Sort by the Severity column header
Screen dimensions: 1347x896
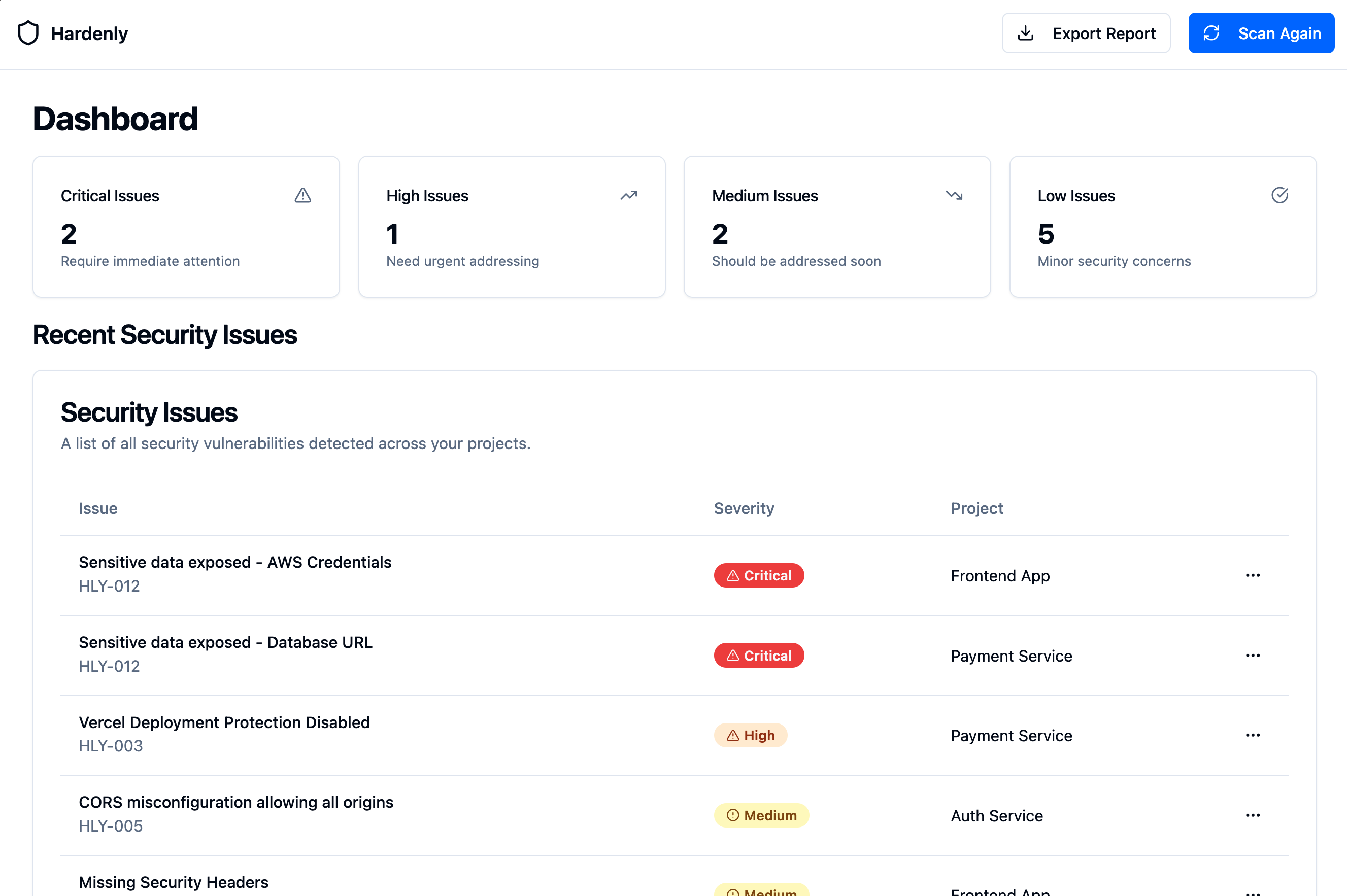744,508
